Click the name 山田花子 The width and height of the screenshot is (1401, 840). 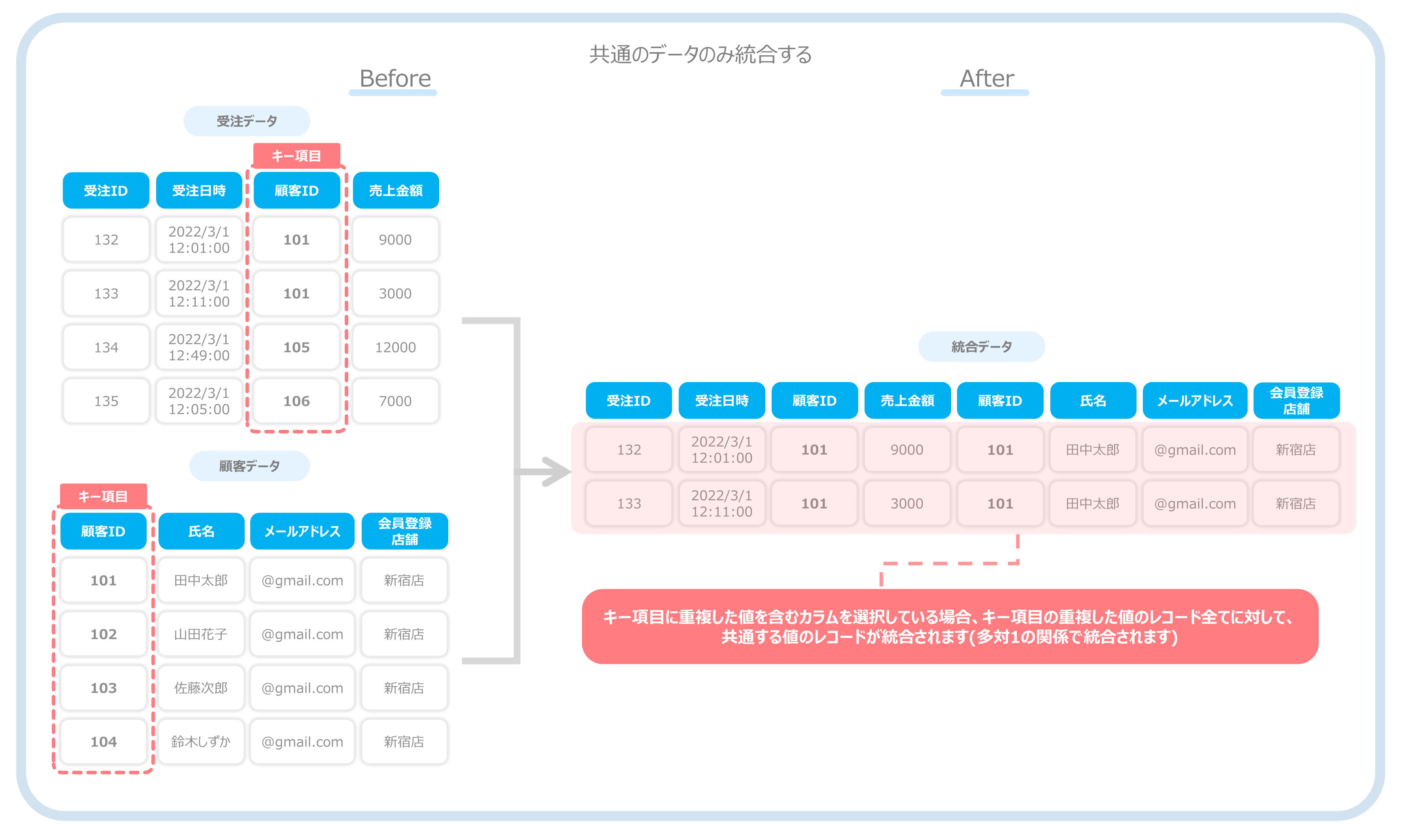pos(201,634)
